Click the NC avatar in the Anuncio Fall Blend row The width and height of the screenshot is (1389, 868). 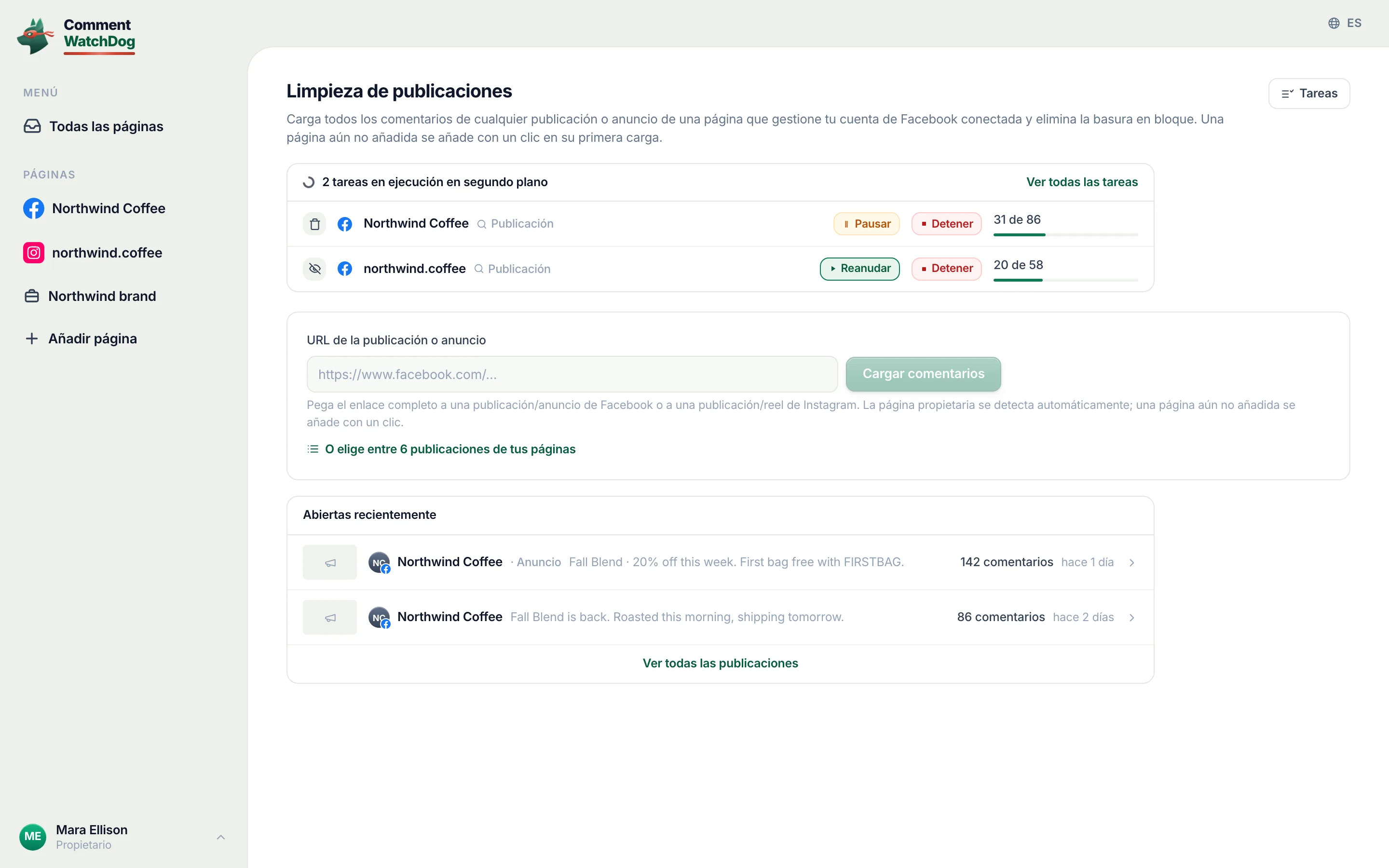(379, 563)
